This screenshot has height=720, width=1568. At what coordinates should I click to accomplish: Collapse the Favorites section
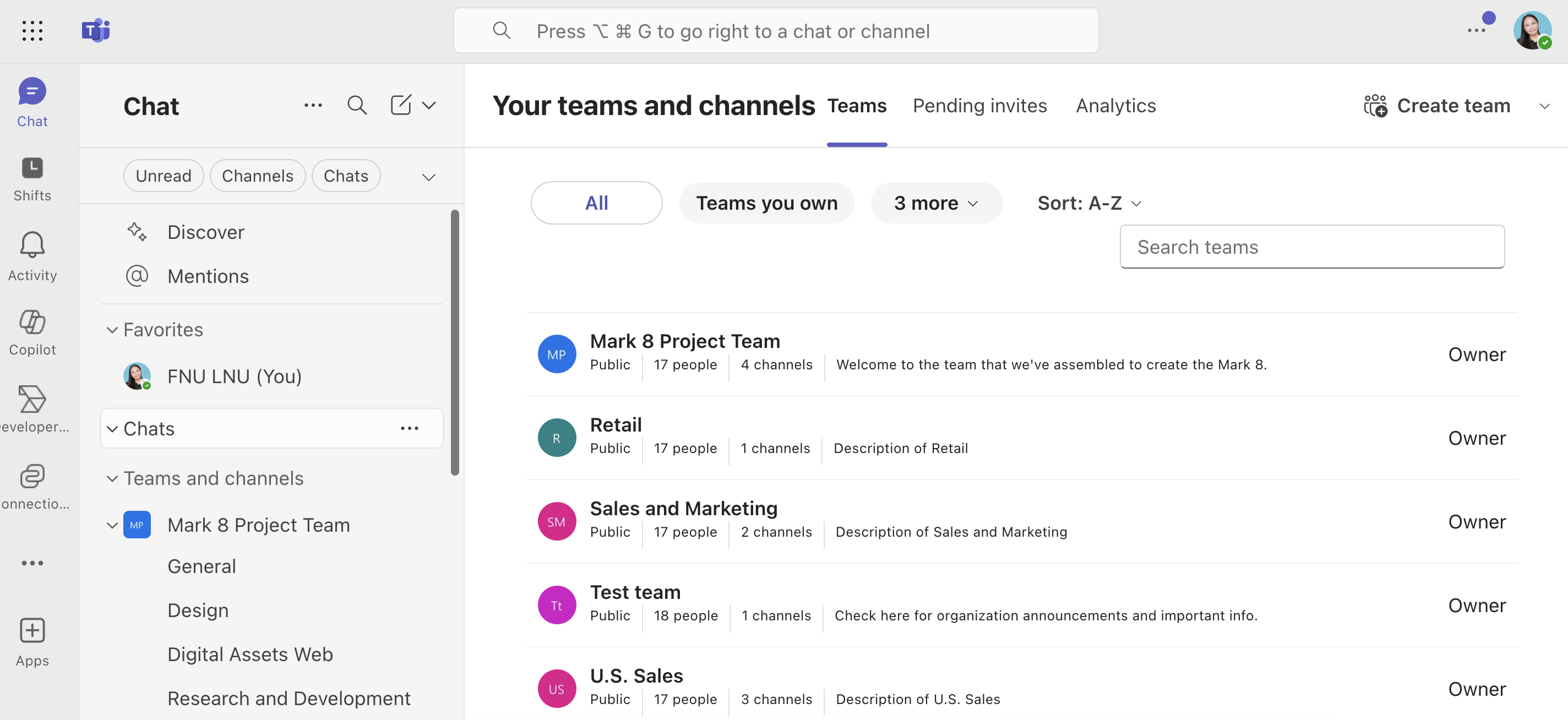tap(112, 330)
